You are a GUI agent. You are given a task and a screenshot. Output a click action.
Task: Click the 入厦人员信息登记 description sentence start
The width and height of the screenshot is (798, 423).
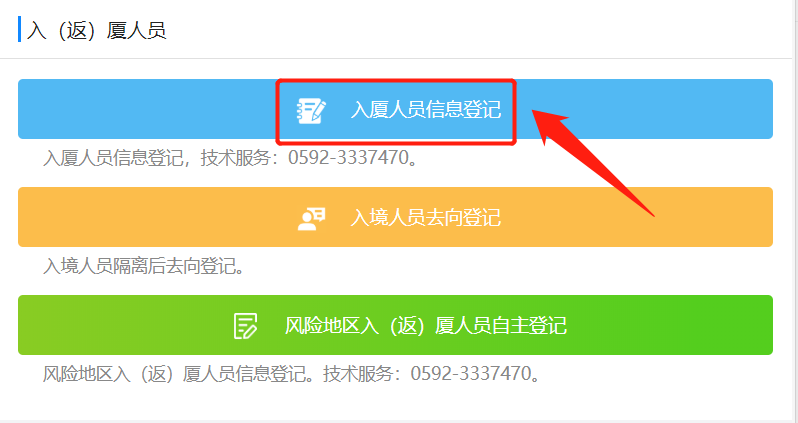(x=113, y=158)
